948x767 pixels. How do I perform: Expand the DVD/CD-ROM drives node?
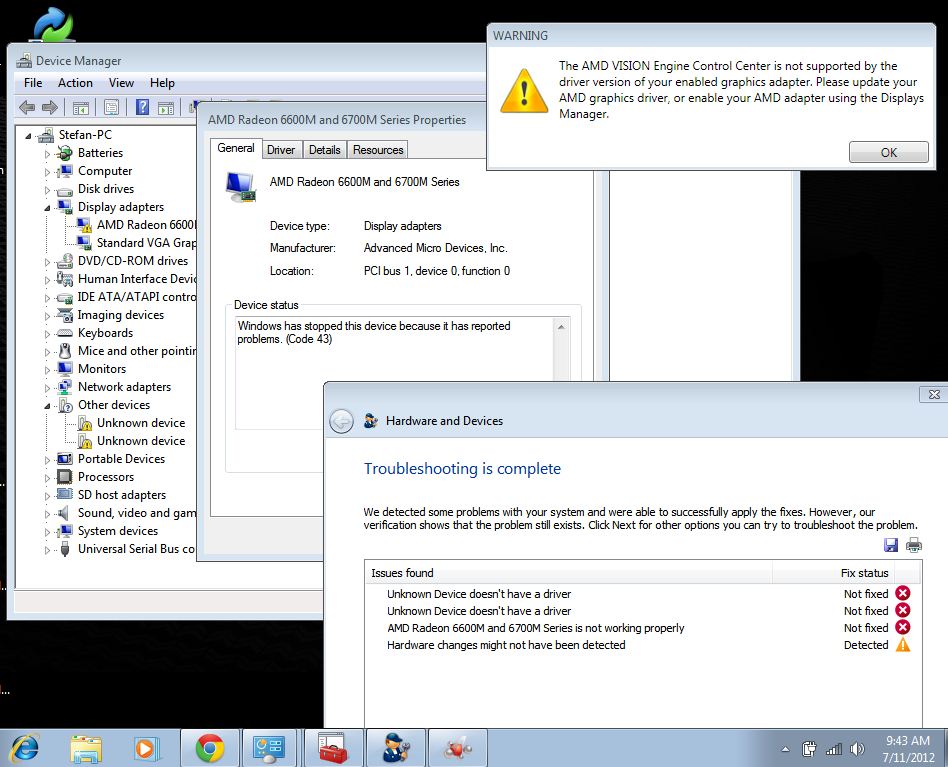[47, 262]
